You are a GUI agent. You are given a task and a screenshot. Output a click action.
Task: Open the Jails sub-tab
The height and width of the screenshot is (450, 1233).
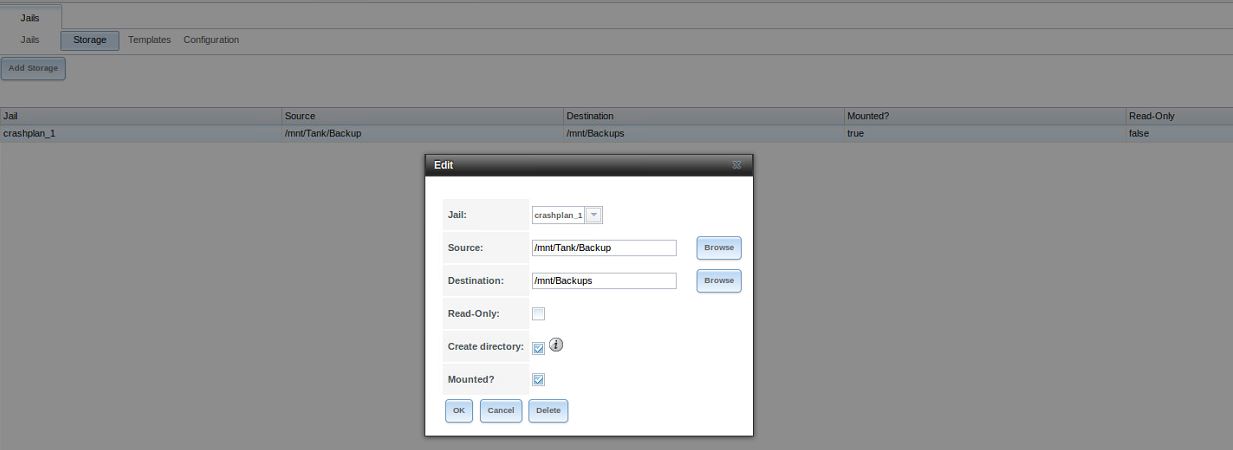(x=30, y=40)
